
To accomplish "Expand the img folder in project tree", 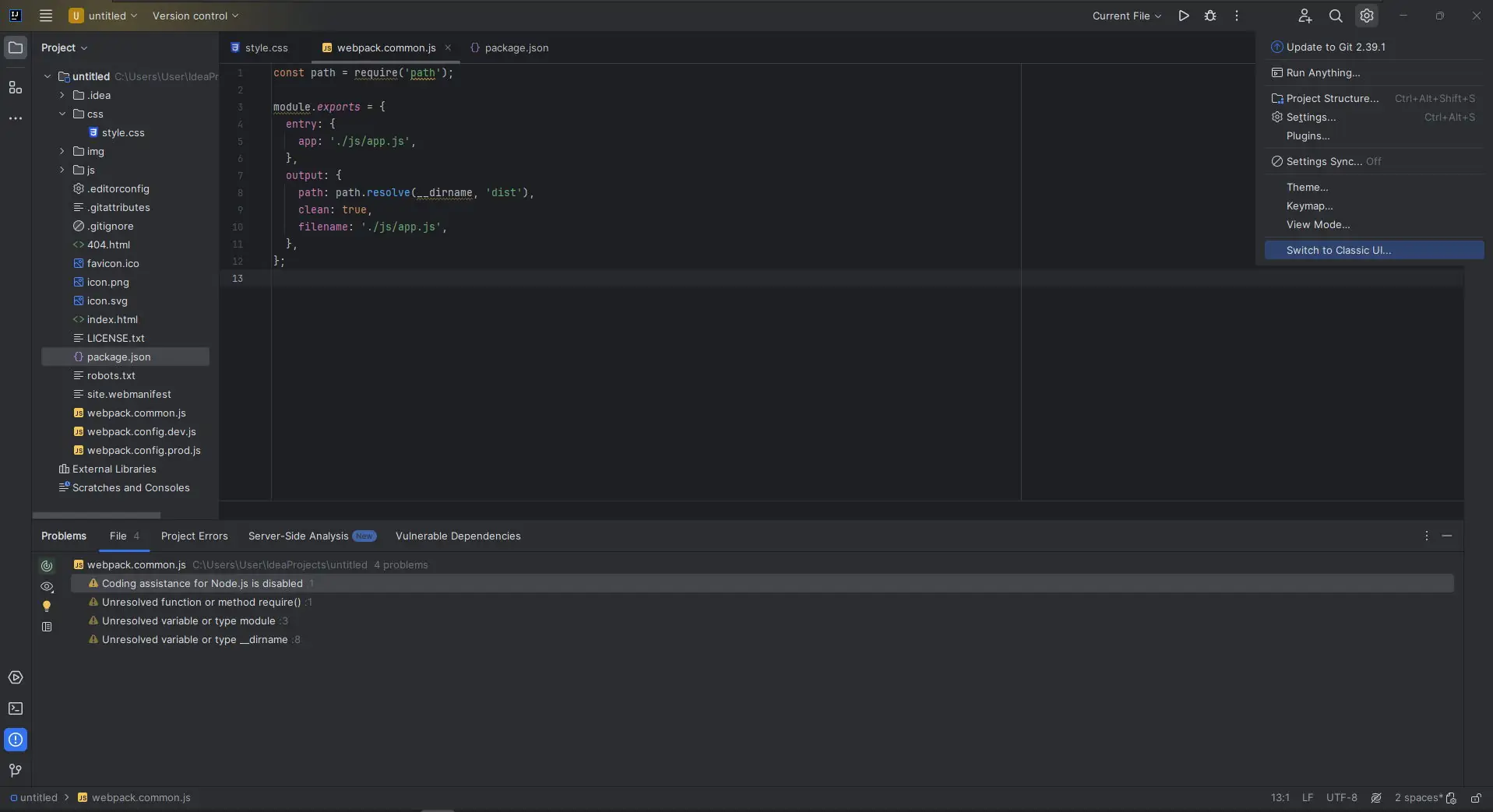I will click(x=62, y=151).
